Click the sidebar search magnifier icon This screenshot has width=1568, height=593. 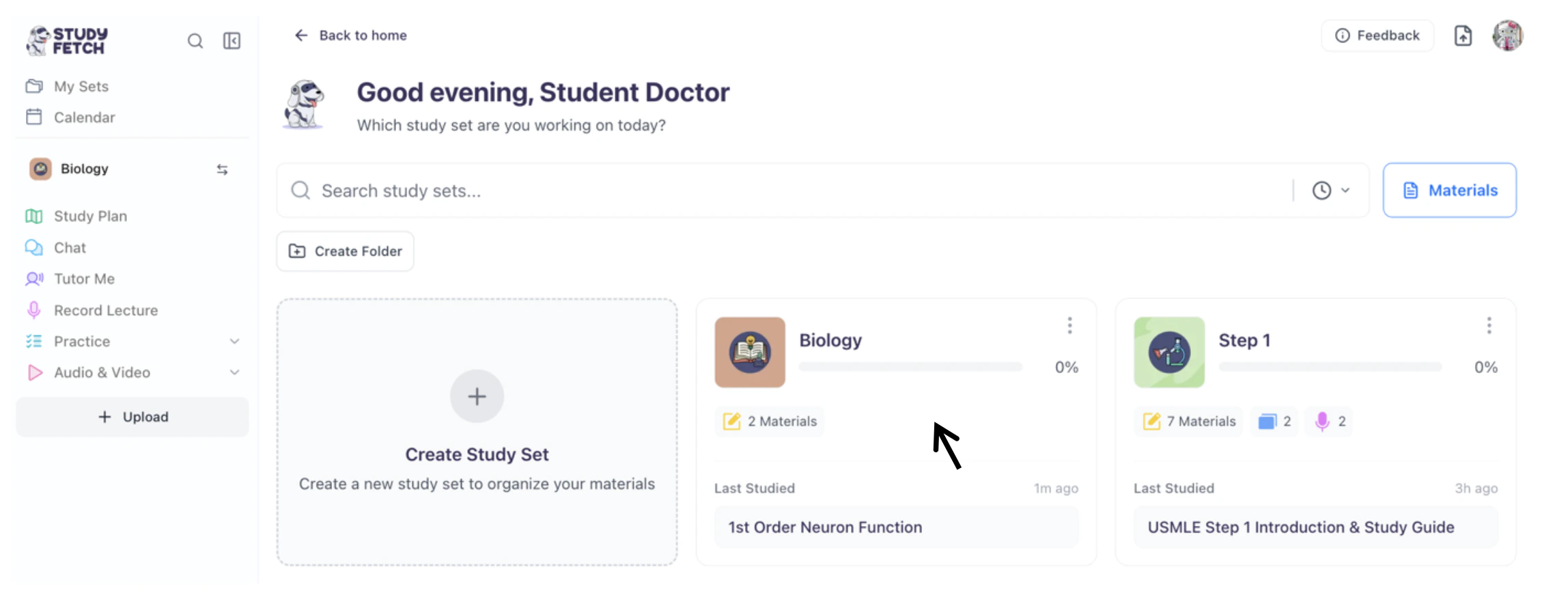tap(195, 41)
